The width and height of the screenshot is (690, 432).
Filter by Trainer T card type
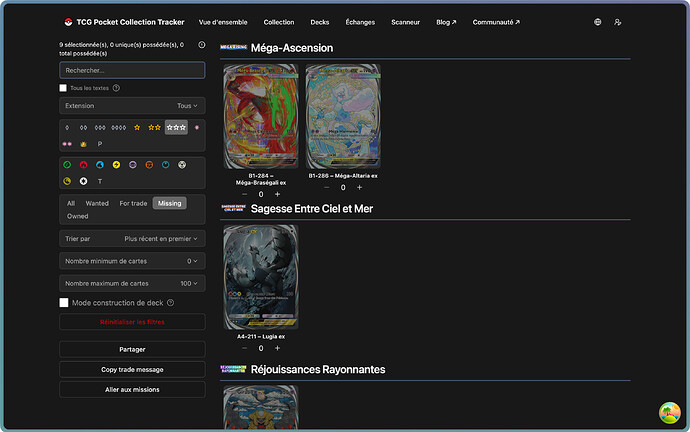click(x=100, y=181)
